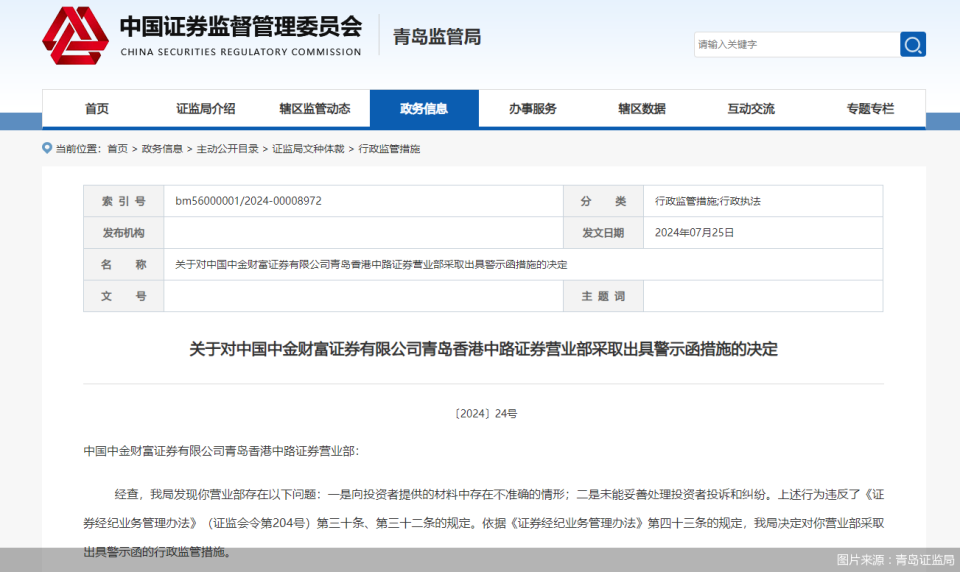Open the 办事服务 navigation tab
The width and height of the screenshot is (960, 572).
pyautogui.click(x=533, y=109)
